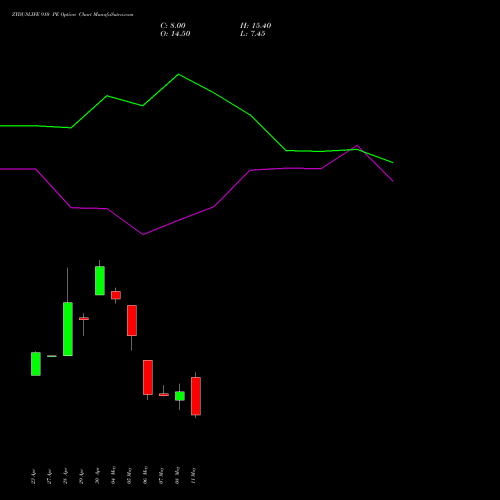Click the 30 Apr date label
The width and height of the screenshot is (500, 500).
97,476
